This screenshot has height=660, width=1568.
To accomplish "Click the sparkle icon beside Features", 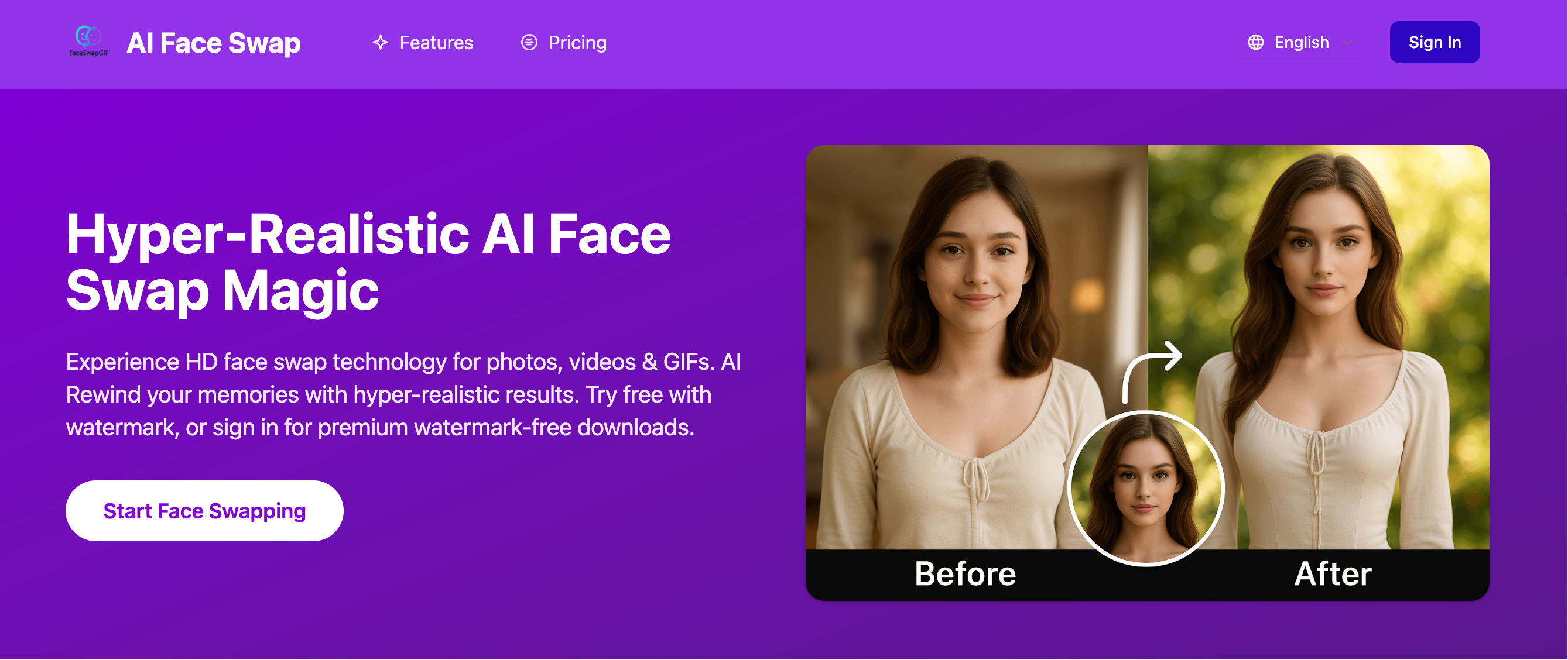I will pyautogui.click(x=381, y=43).
